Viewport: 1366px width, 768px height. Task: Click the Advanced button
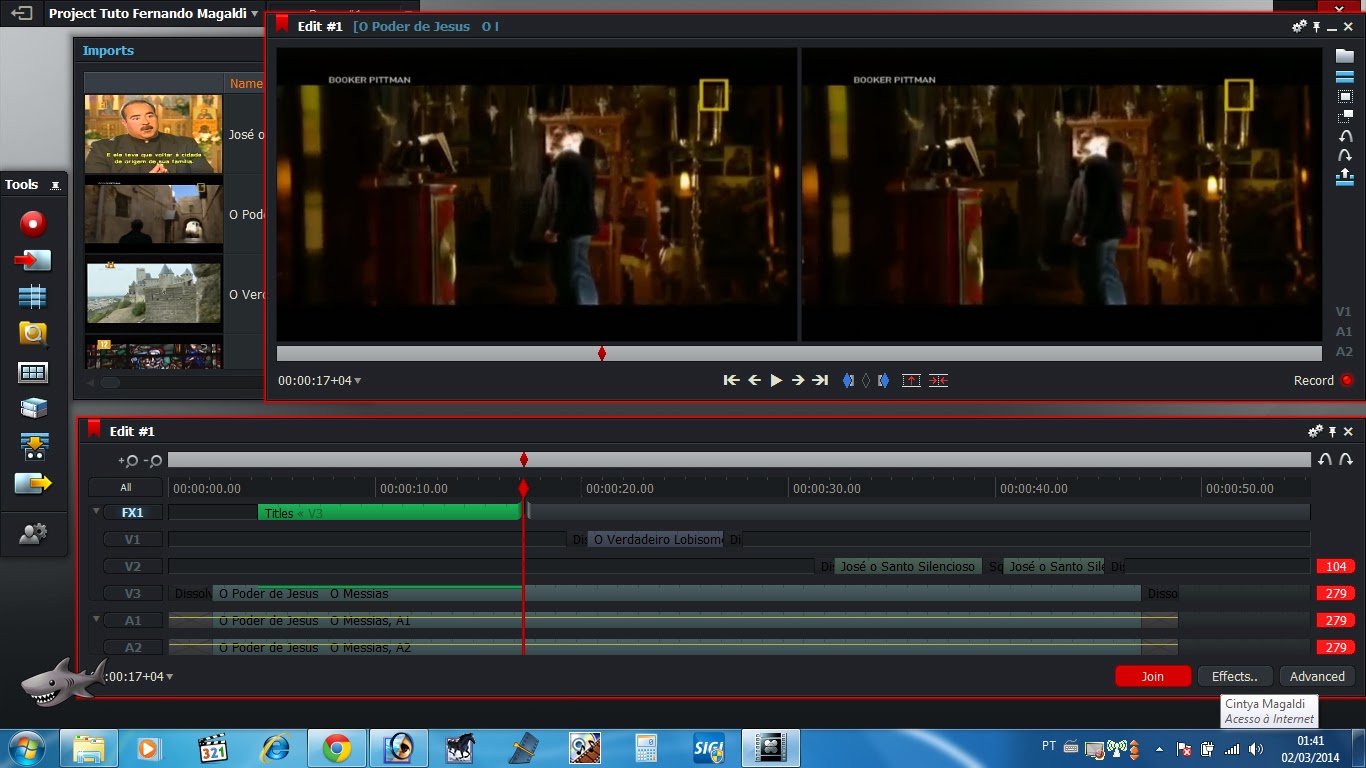(1317, 676)
